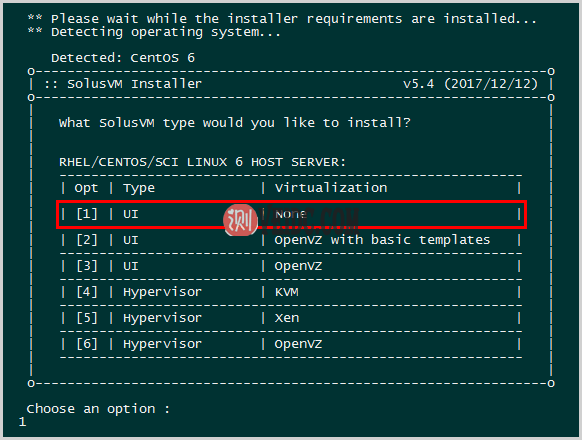Viewport: 582px width, 440px height.
Task: Click the 'Virtualization' column header
Action: 331,188
